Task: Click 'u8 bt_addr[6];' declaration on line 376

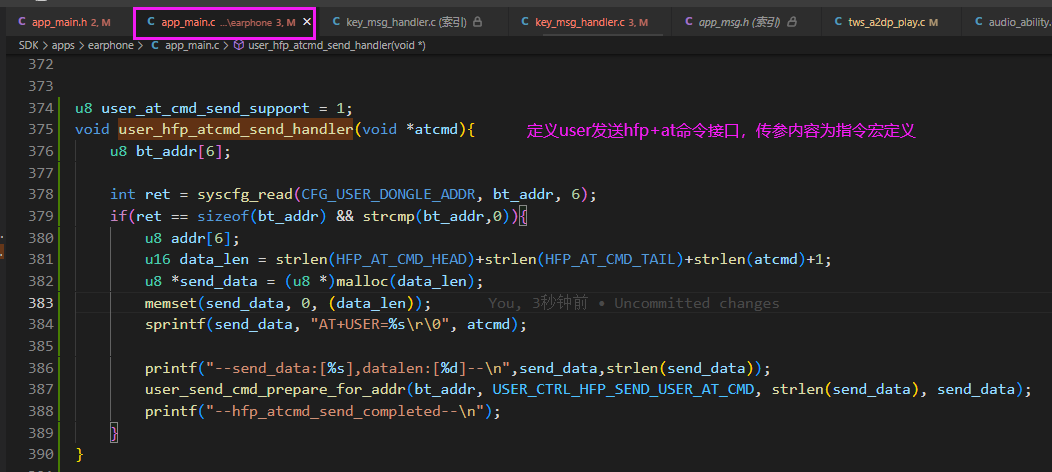Action: coord(170,152)
